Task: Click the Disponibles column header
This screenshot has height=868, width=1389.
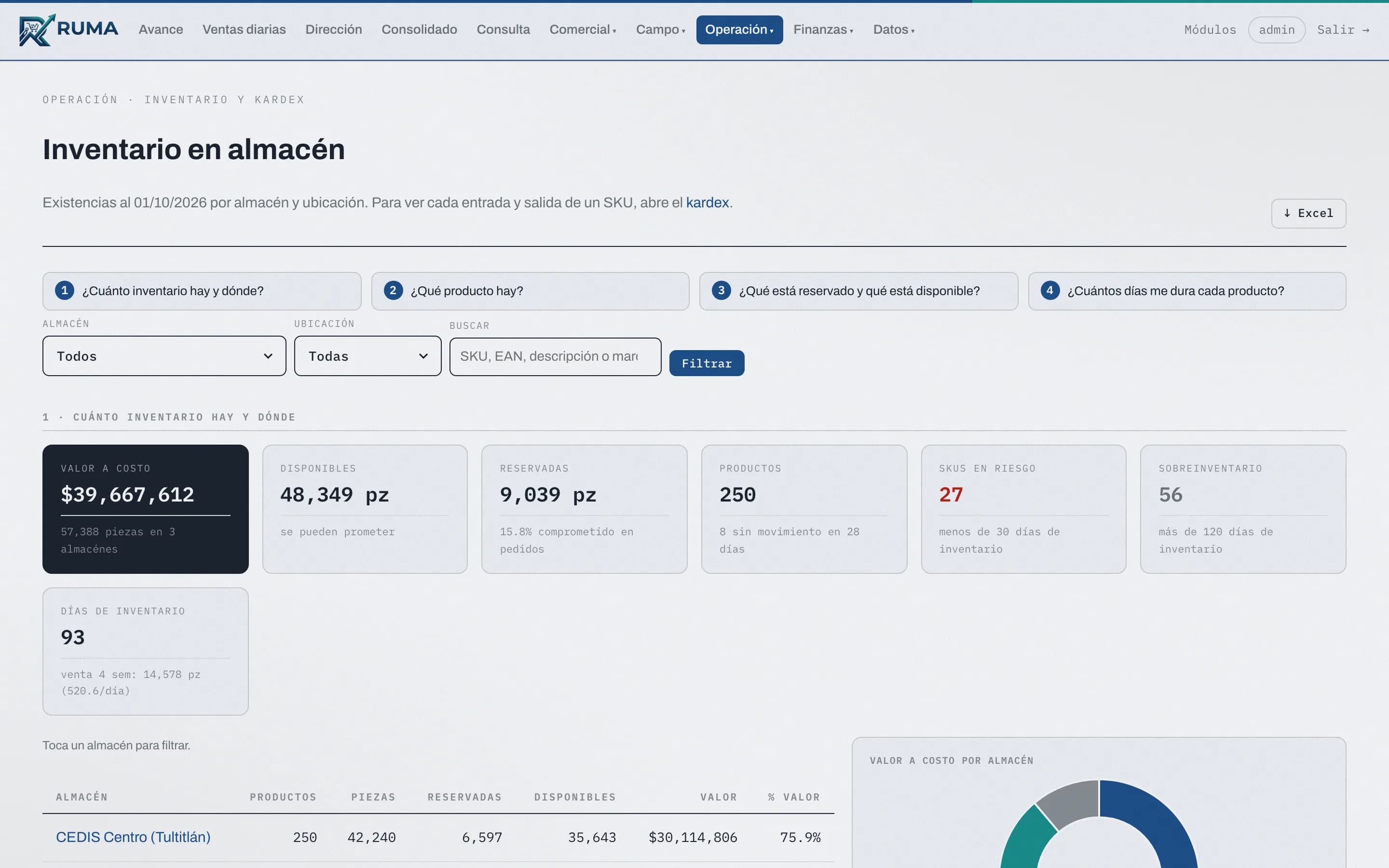Action: coord(574,797)
